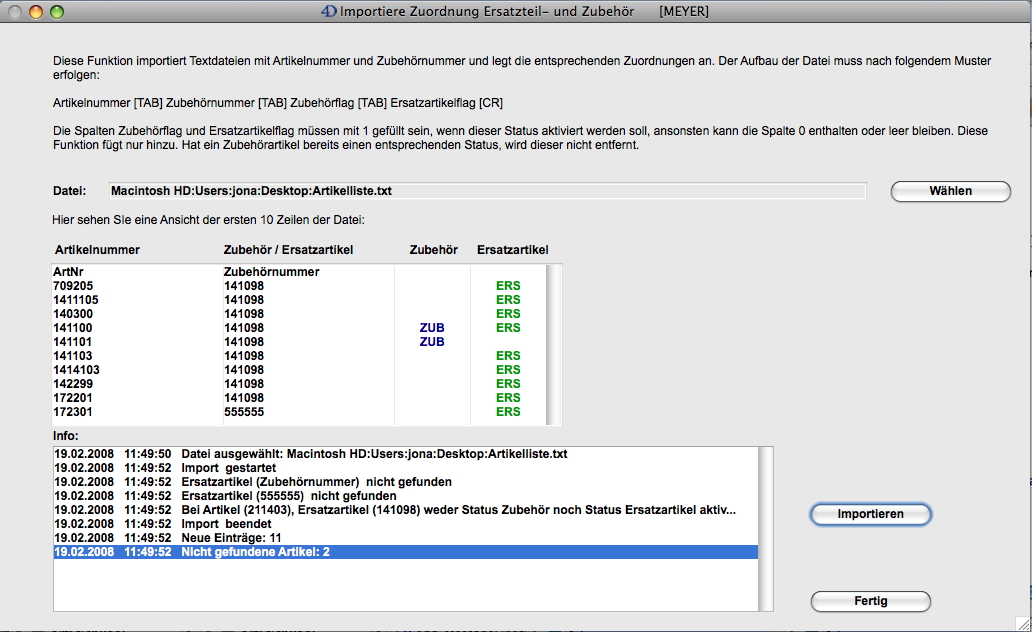Viewport: 1032px width, 632px height.
Task: Click the Wählen button to choose file
Action: click(x=950, y=191)
